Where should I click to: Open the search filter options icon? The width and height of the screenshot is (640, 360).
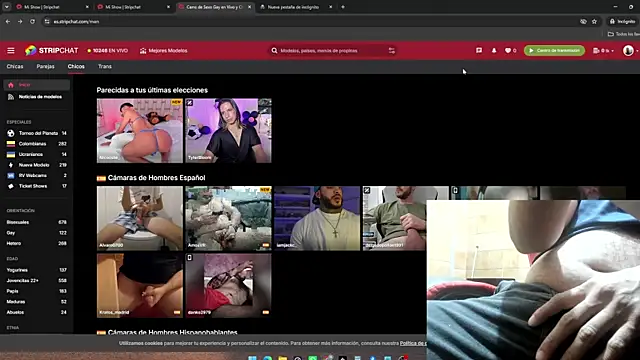(x=391, y=51)
